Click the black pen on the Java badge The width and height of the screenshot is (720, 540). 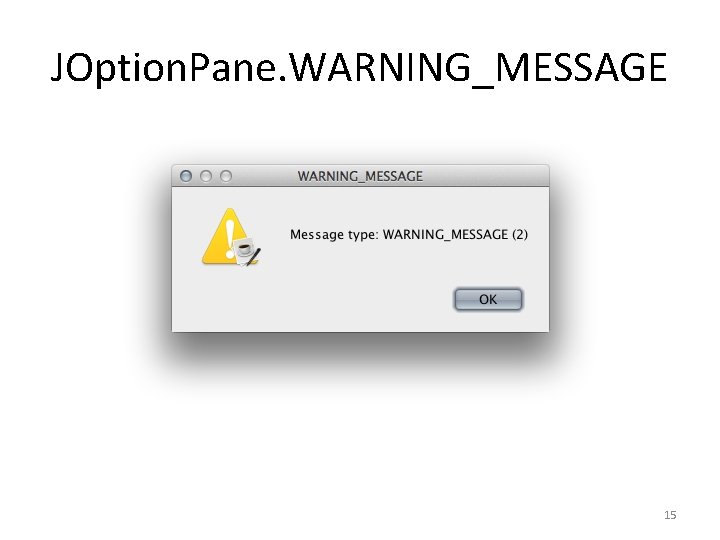pyautogui.click(x=254, y=257)
